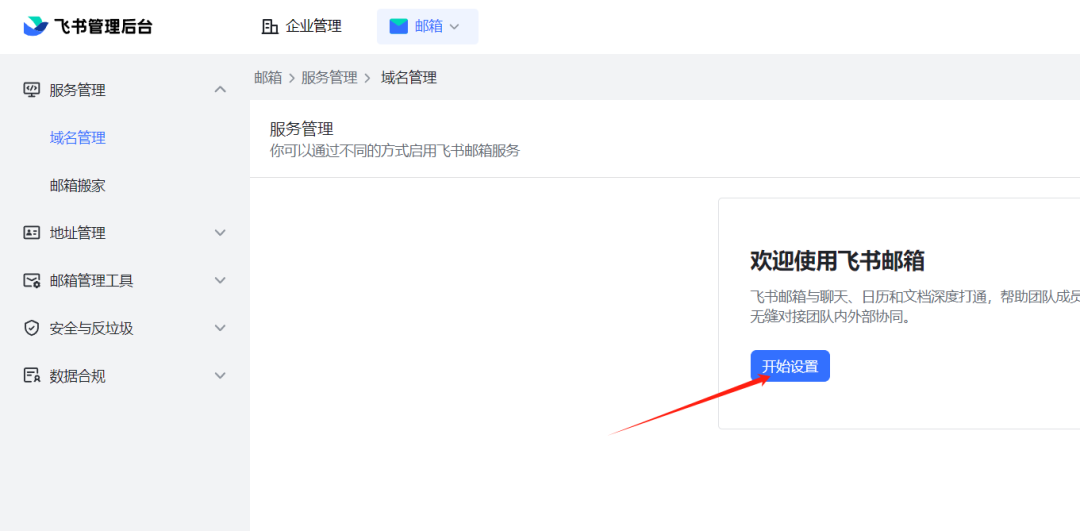Expand the 地址管理 section chevron
Image resolution: width=1080 pixels, height=531 pixels.
[221, 233]
